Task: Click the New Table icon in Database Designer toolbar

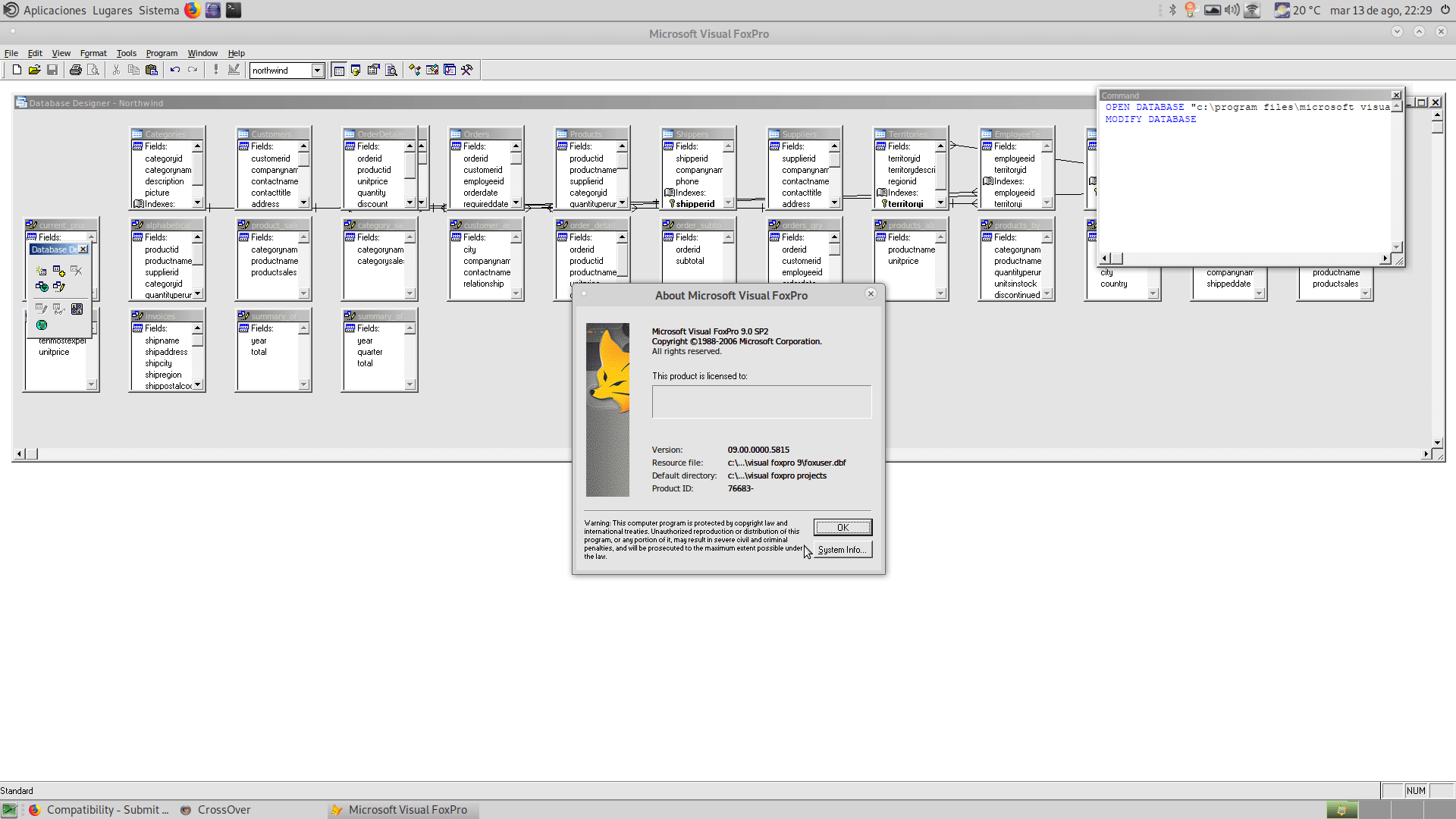Action: click(42, 271)
